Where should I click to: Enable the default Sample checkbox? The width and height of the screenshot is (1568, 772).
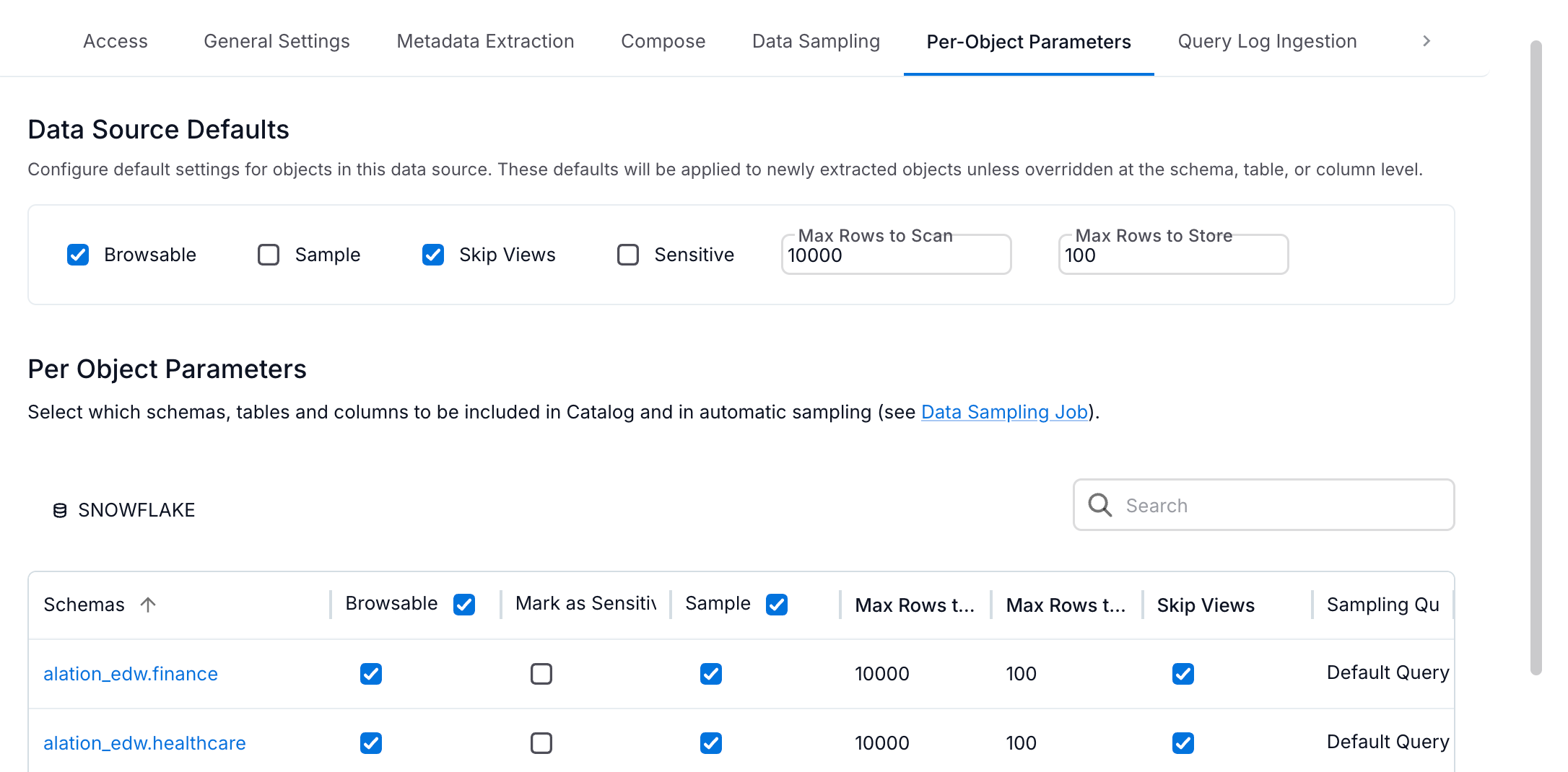click(x=268, y=254)
